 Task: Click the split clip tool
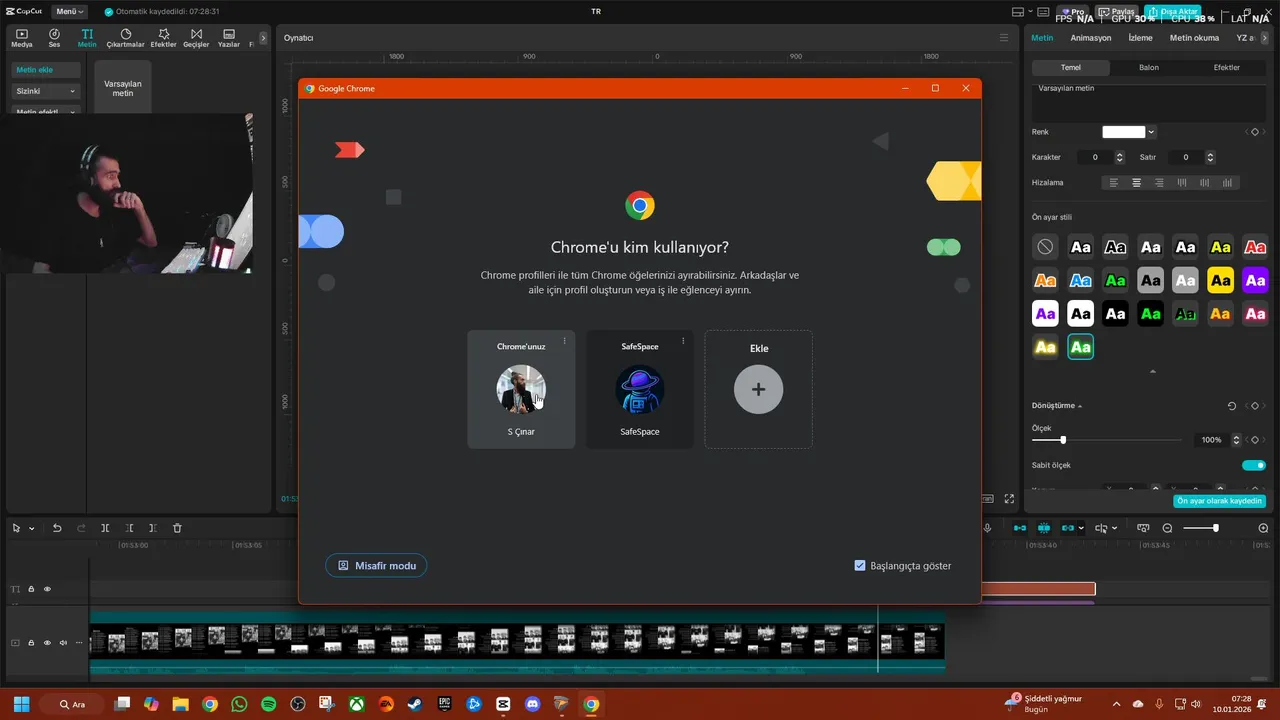(x=105, y=528)
